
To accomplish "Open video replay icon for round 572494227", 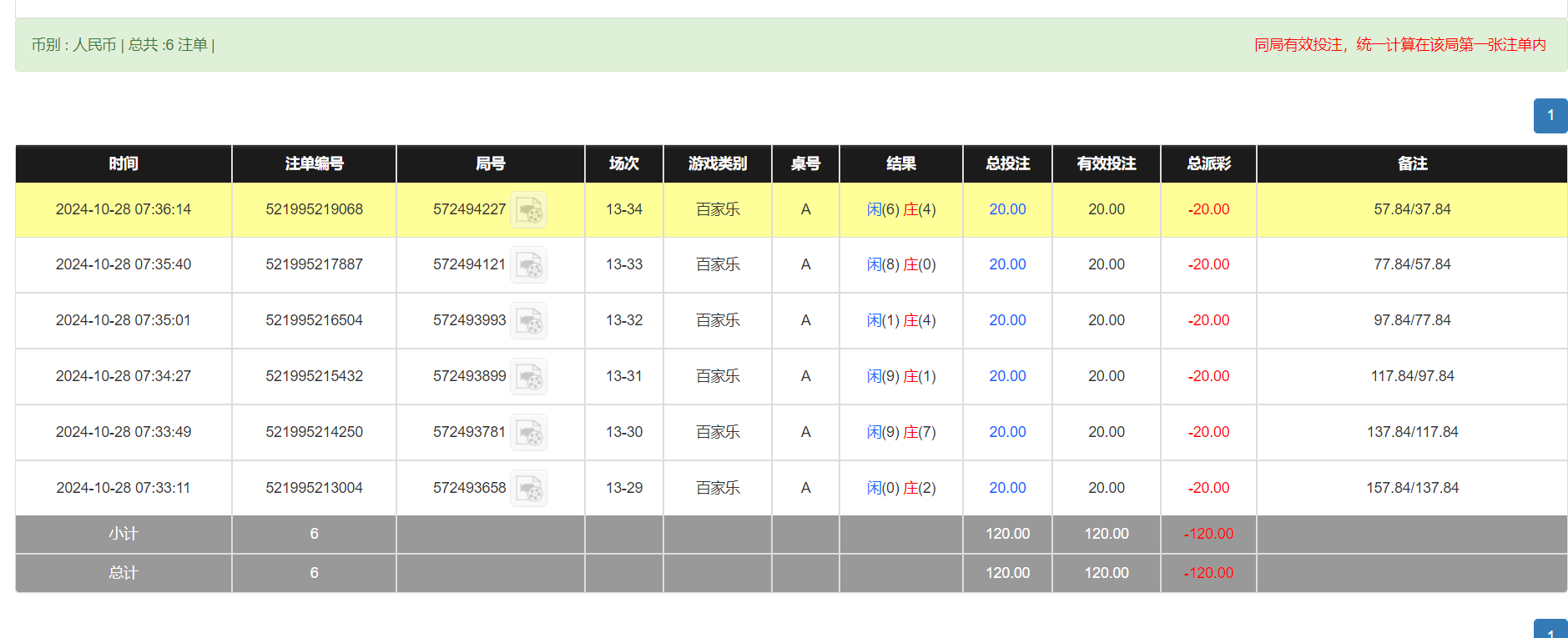I will (529, 210).
